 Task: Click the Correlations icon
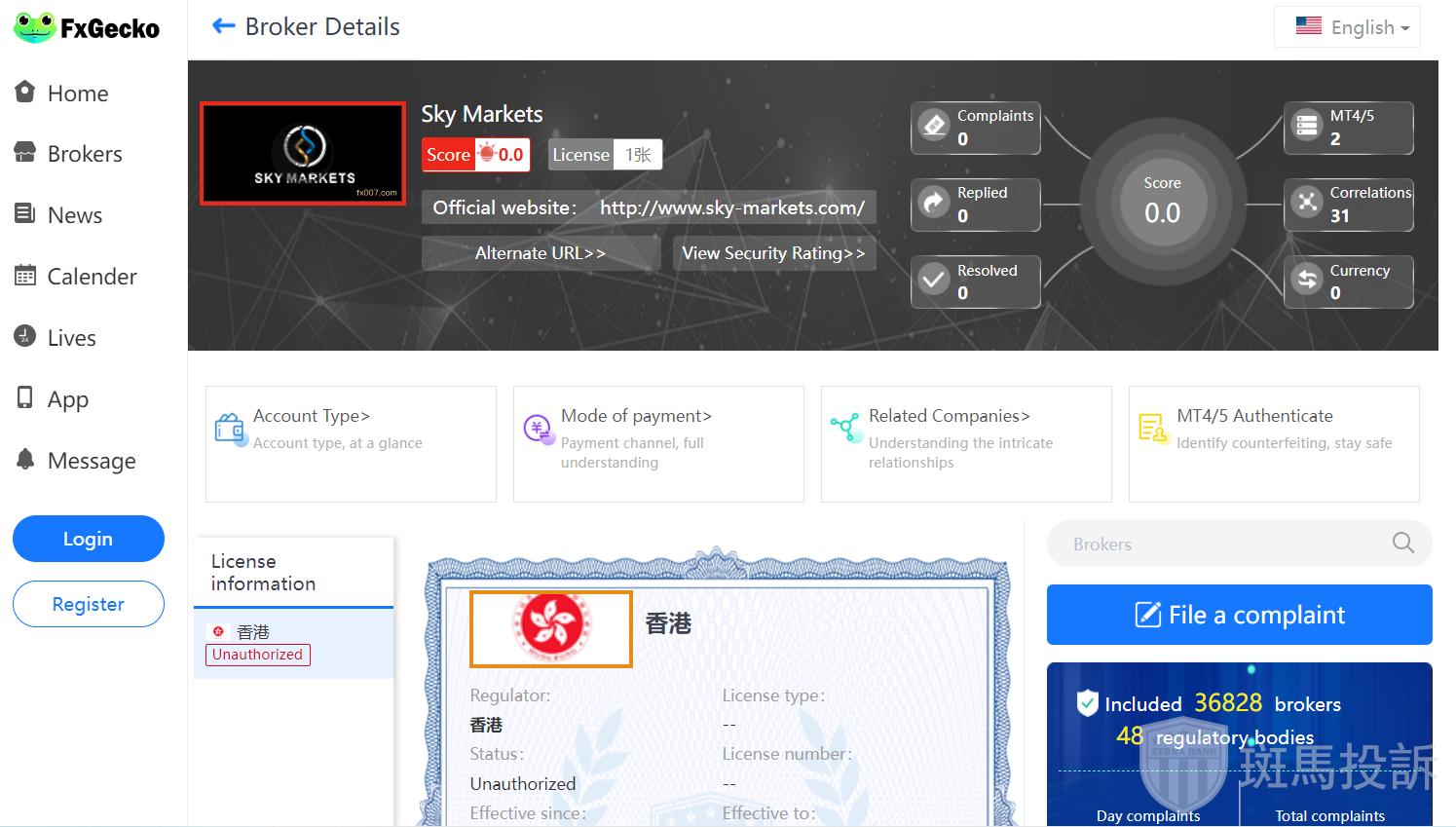click(x=1306, y=204)
